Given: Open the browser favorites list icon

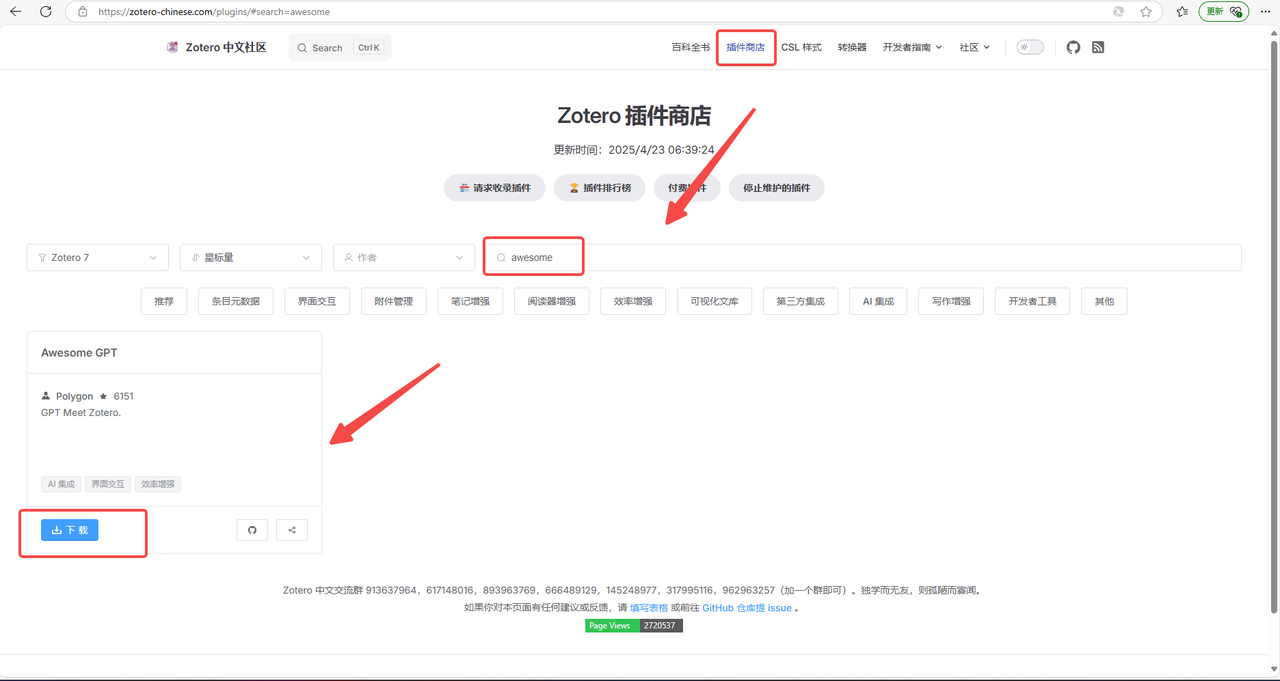Looking at the screenshot, I should tap(1182, 12).
